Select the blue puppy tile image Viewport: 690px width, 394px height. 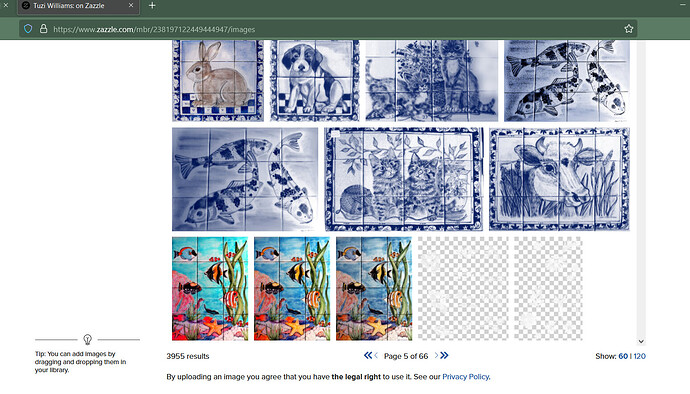point(315,81)
